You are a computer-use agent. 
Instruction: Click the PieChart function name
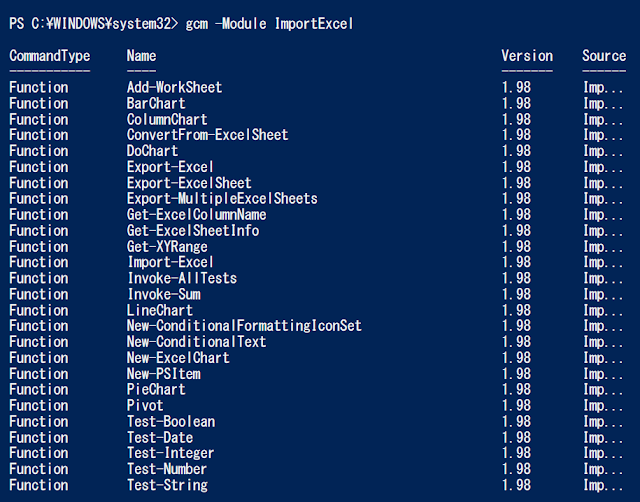[156, 389]
